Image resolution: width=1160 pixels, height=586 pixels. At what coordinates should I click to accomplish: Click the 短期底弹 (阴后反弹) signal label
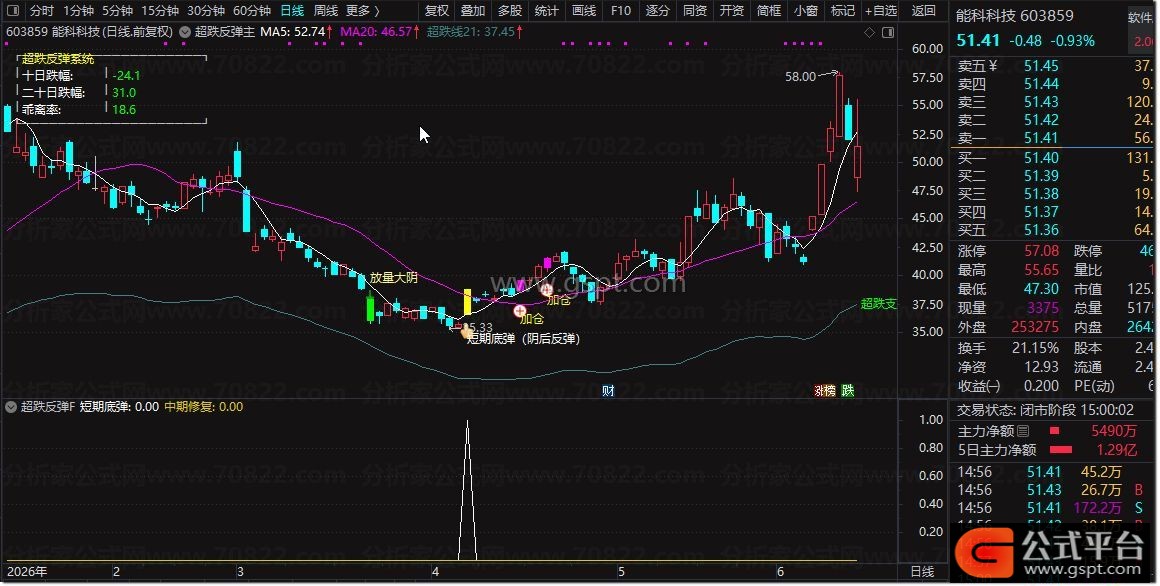[x=523, y=339]
